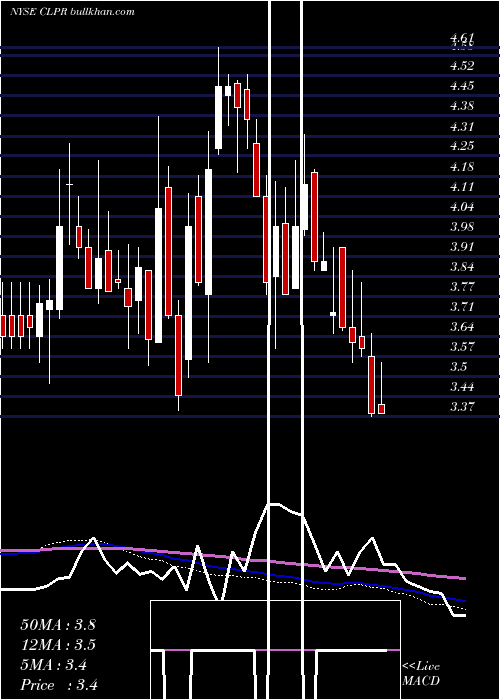
Task: Click the <<Live label
Action: click(421, 667)
